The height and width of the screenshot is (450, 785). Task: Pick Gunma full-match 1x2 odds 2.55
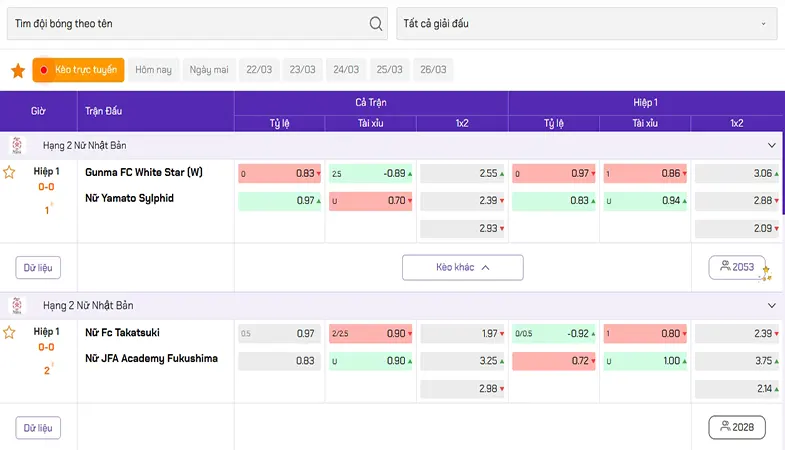[462, 174]
